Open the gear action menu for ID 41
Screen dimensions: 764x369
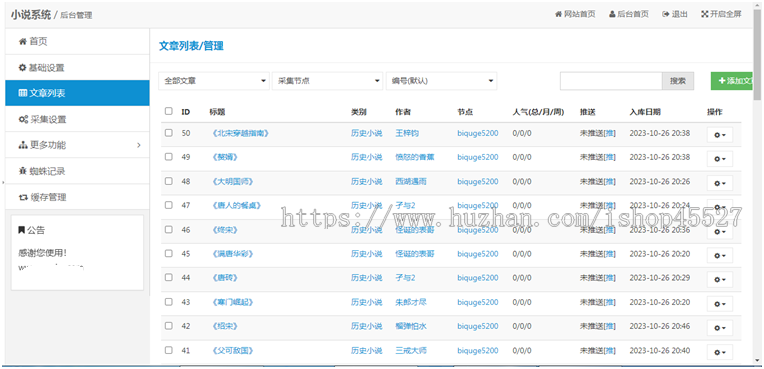tap(720, 352)
